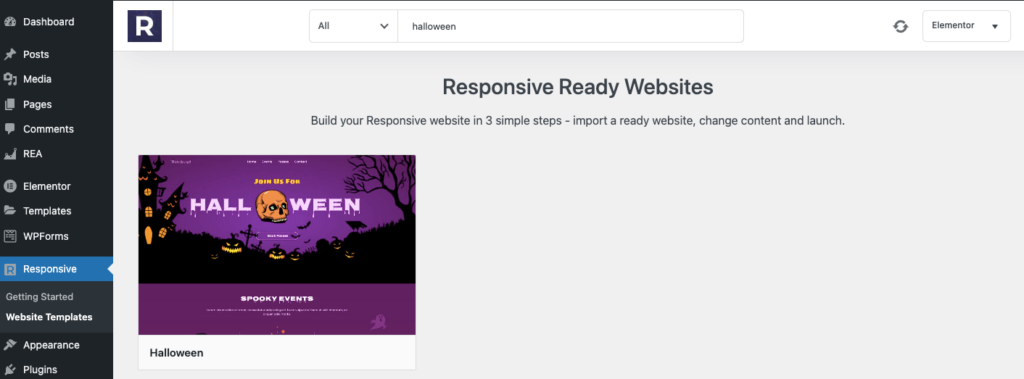The image size is (1024, 379).
Task: Click the Pages stack icon
Action: click(x=10, y=105)
